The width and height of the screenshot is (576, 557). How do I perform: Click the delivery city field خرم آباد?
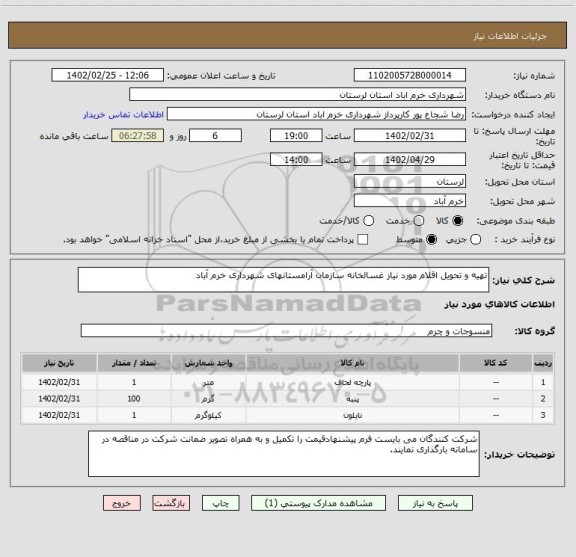(410, 201)
